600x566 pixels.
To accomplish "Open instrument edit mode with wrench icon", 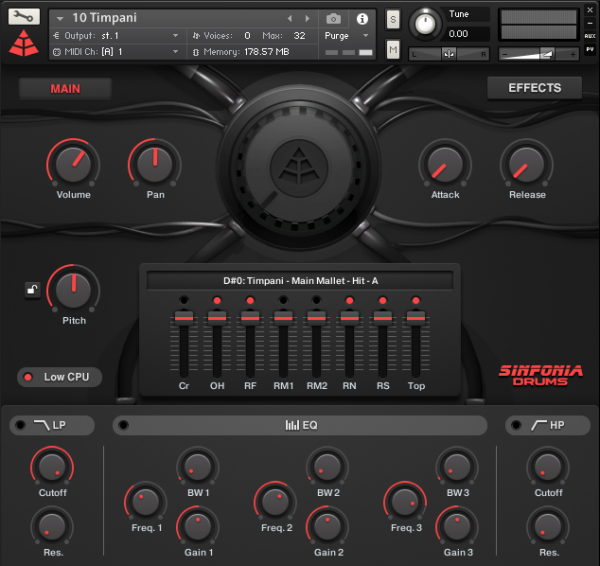I will point(26,17).
